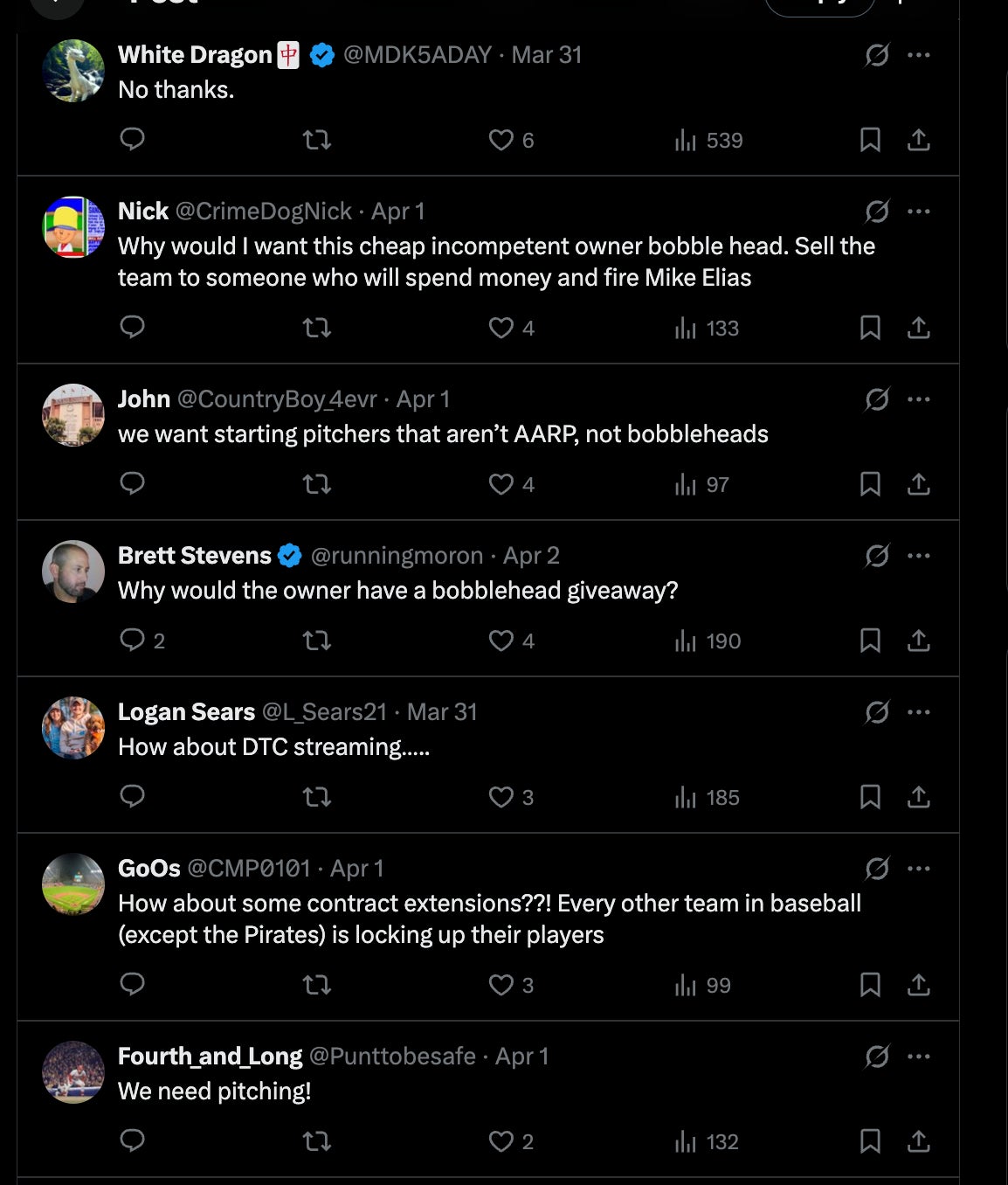Click Grok icon on Fourth_and_Long's reply

pyautogui.click(x=877, y=1057)
